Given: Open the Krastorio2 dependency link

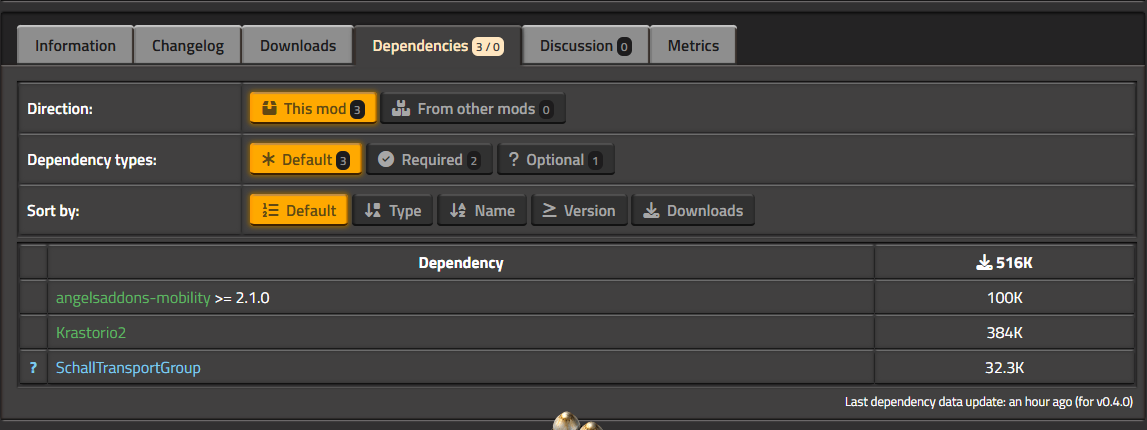Looking at the screenshot, I should [91, 333].
